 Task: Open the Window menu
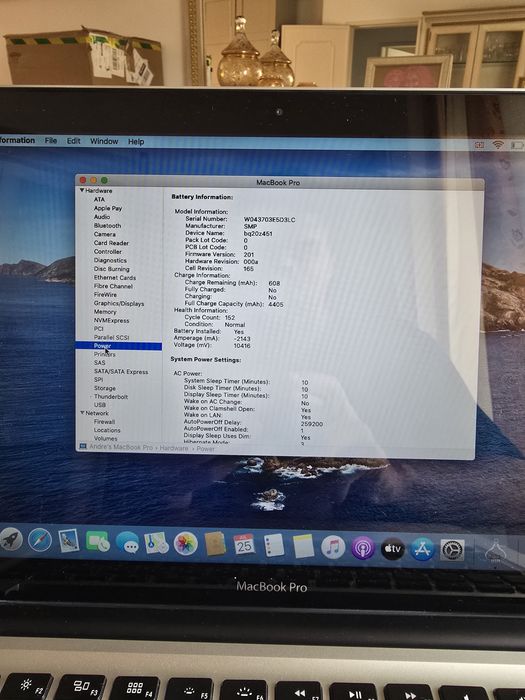tap(104, 141)
